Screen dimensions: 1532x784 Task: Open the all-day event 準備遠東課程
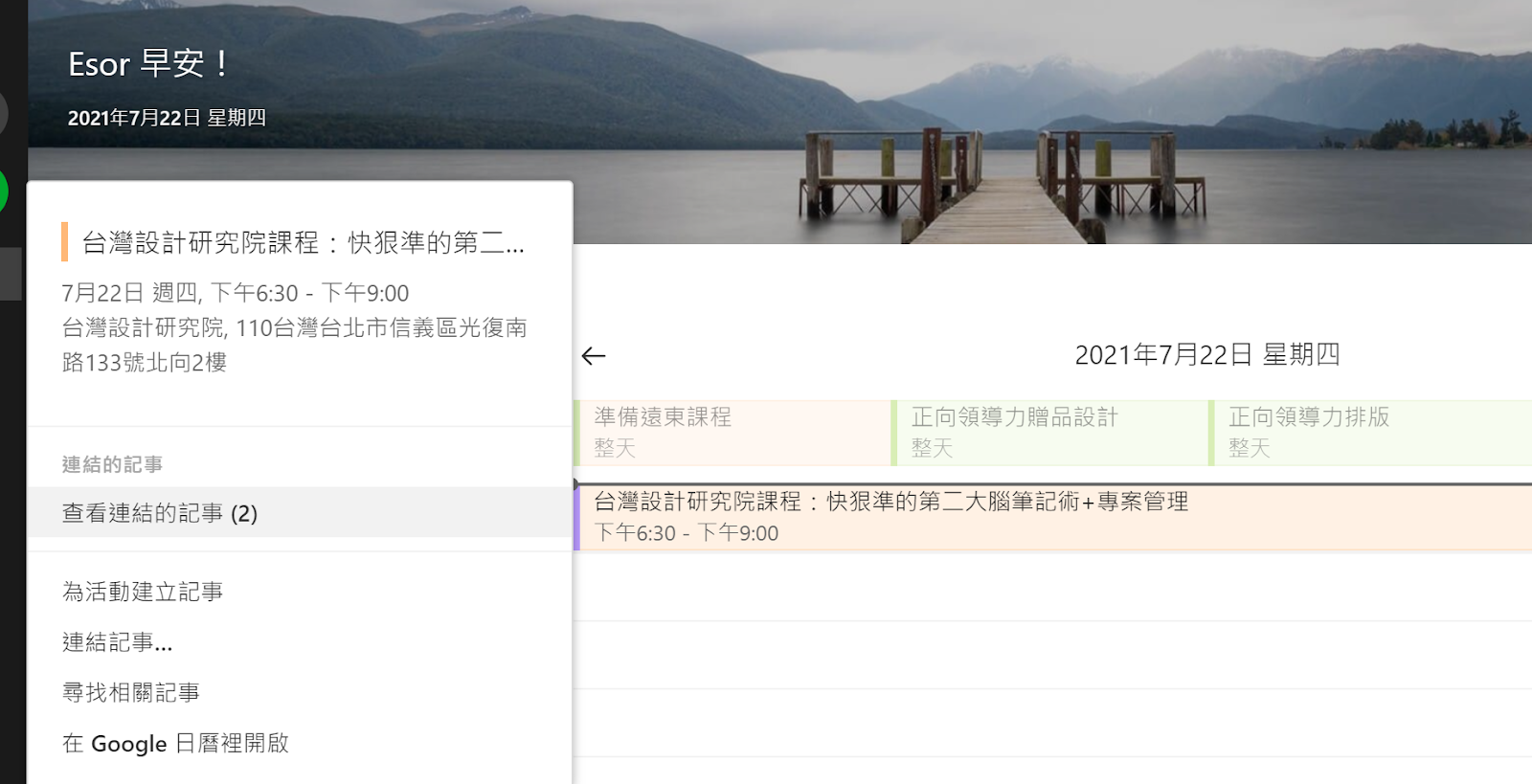(x=732, y=433)
